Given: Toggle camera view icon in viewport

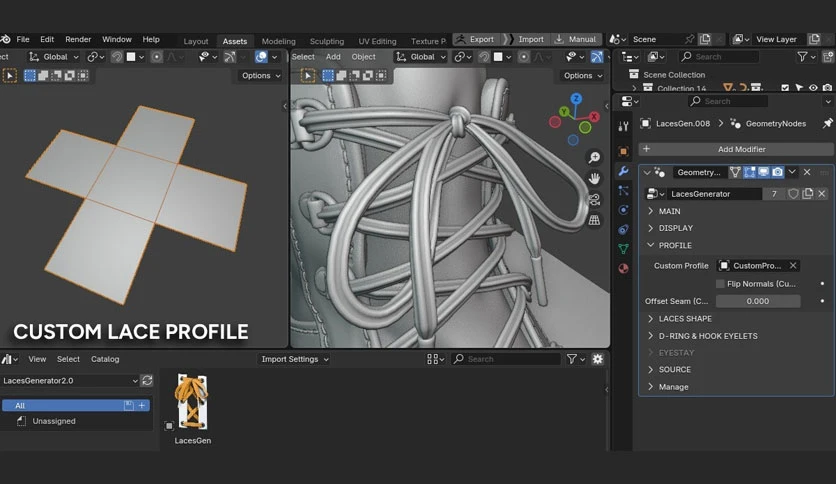Looking at the screenshot, I should pos(594,199).
